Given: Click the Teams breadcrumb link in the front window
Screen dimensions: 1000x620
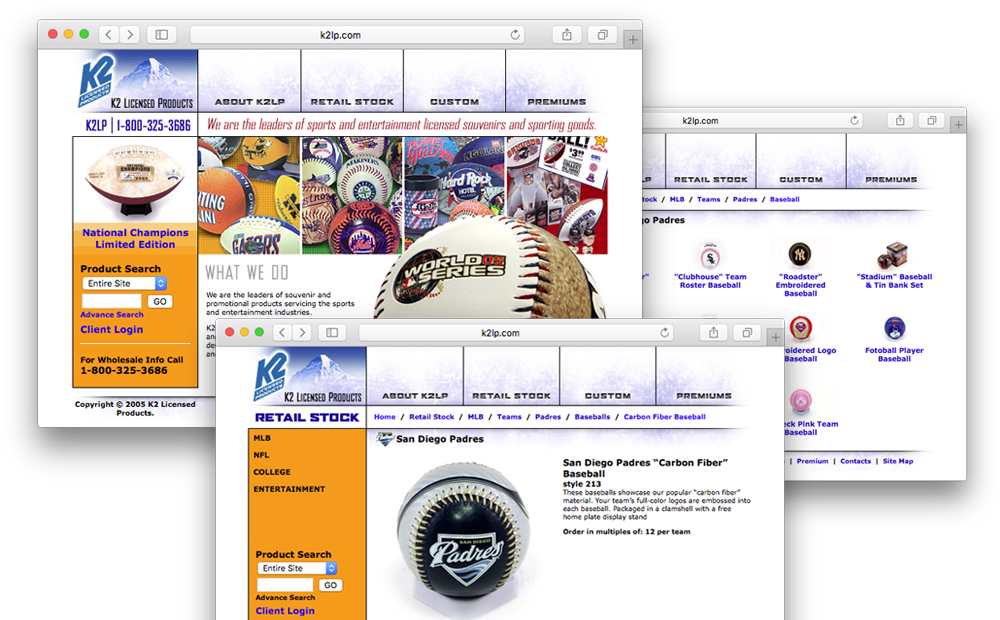Looking at the screenshot, I should 509,417.
